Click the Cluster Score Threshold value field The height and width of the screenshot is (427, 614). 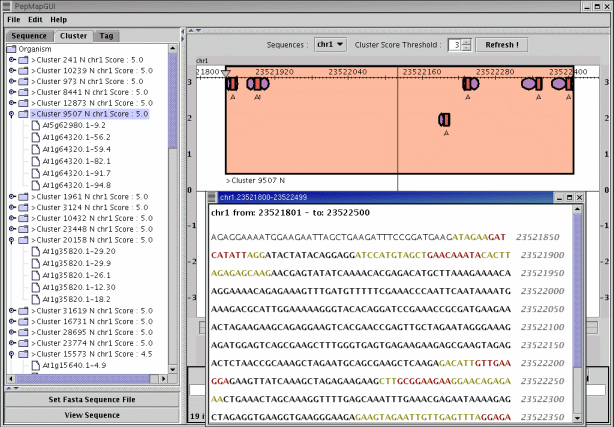pos(455,45)
